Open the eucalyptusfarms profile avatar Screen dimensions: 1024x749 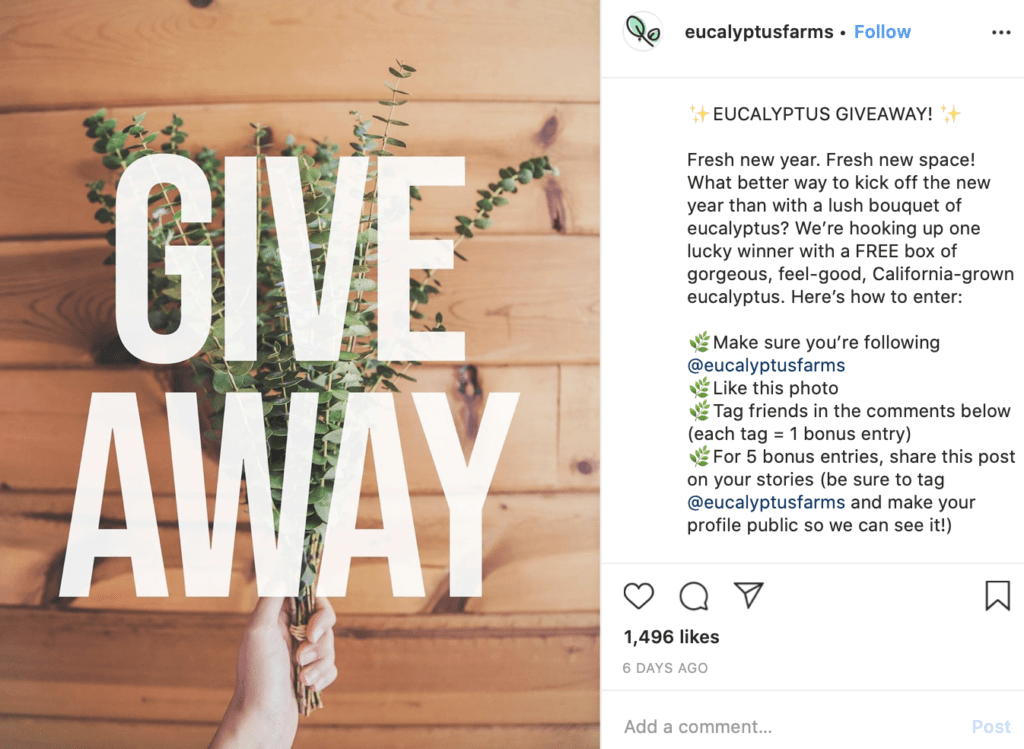point(643,31)
